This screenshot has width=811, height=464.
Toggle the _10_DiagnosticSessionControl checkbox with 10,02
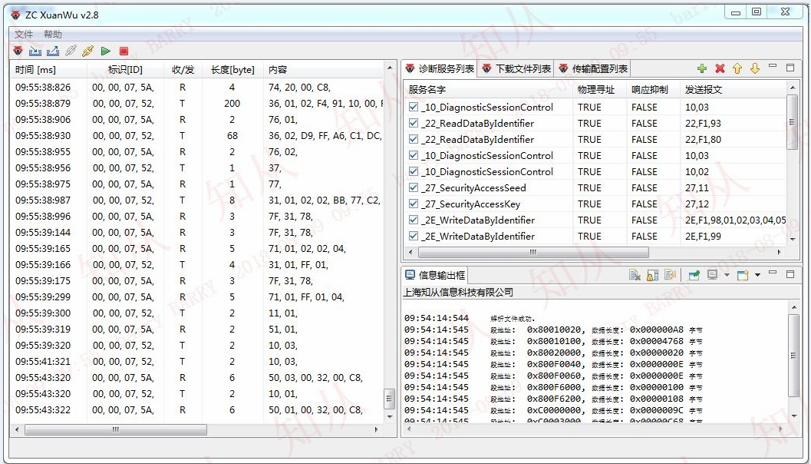point(413,171)
